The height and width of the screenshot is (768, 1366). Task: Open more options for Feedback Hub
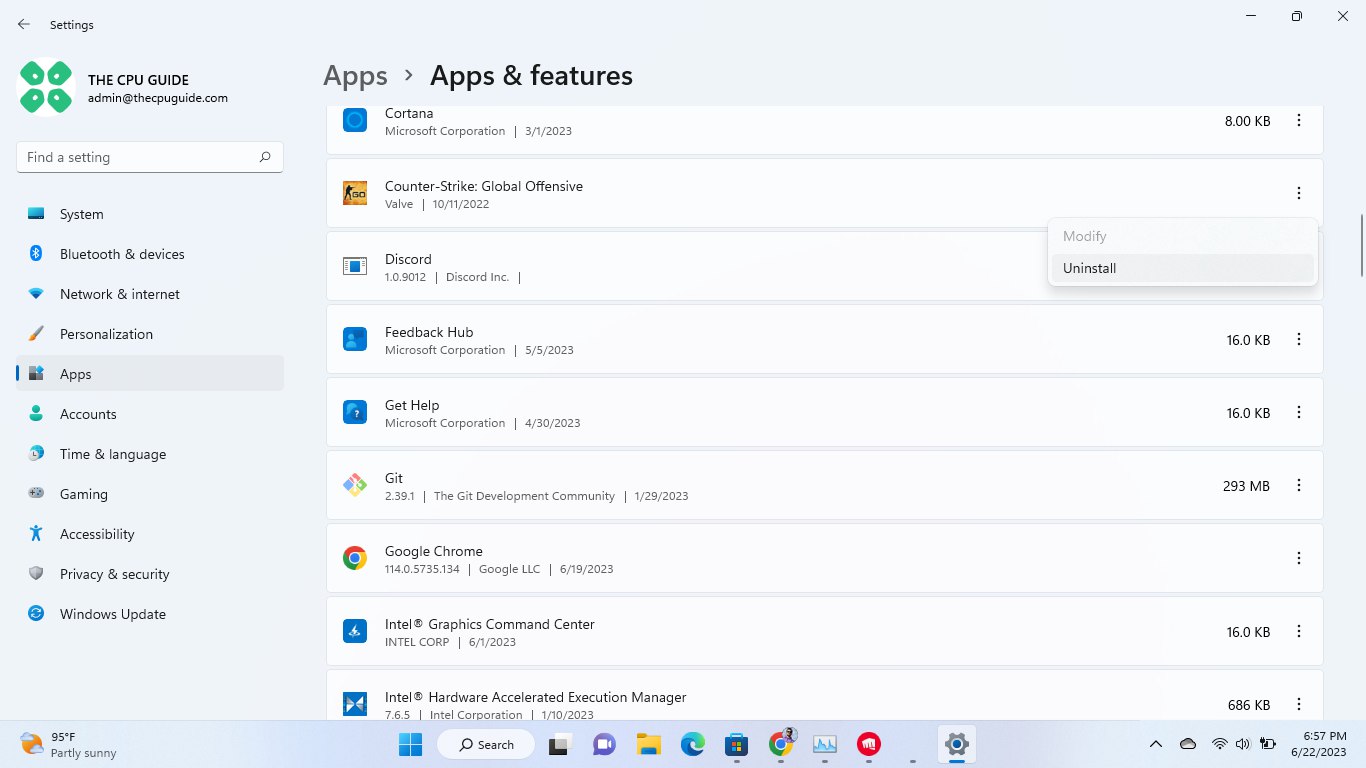pyautogui.click(x=1299, y=340)
